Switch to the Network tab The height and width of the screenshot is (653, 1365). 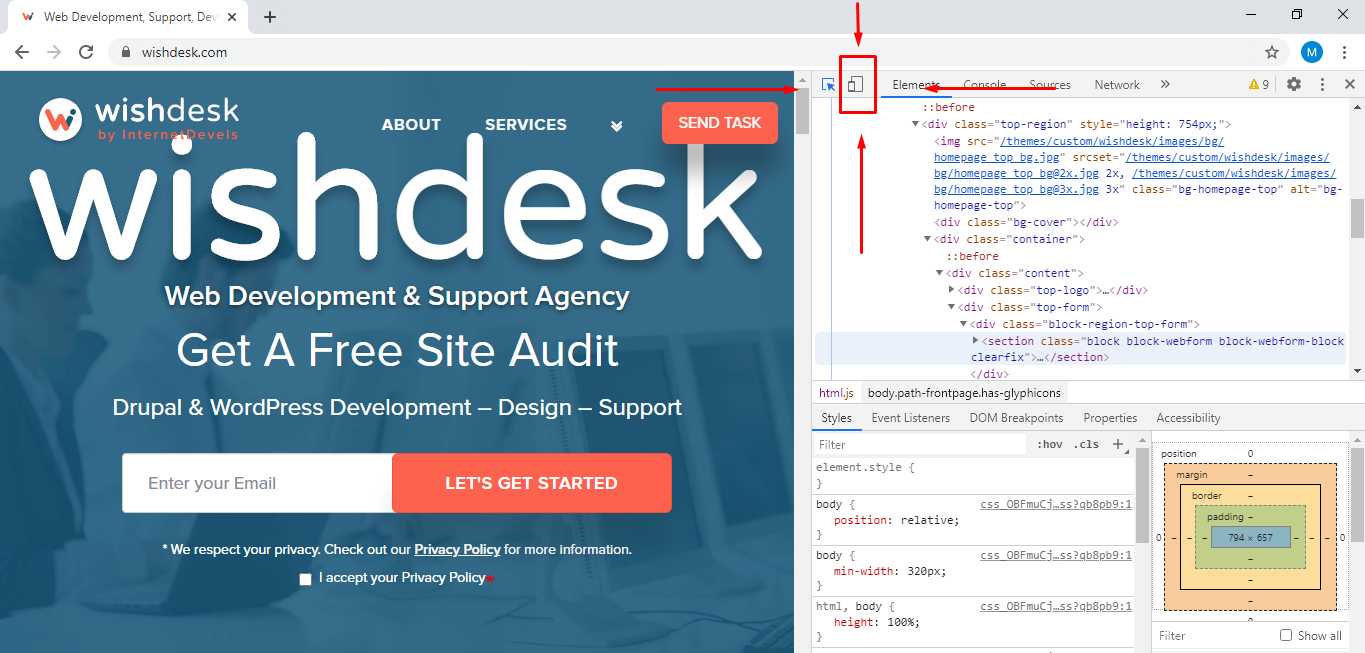[1117, 85]
